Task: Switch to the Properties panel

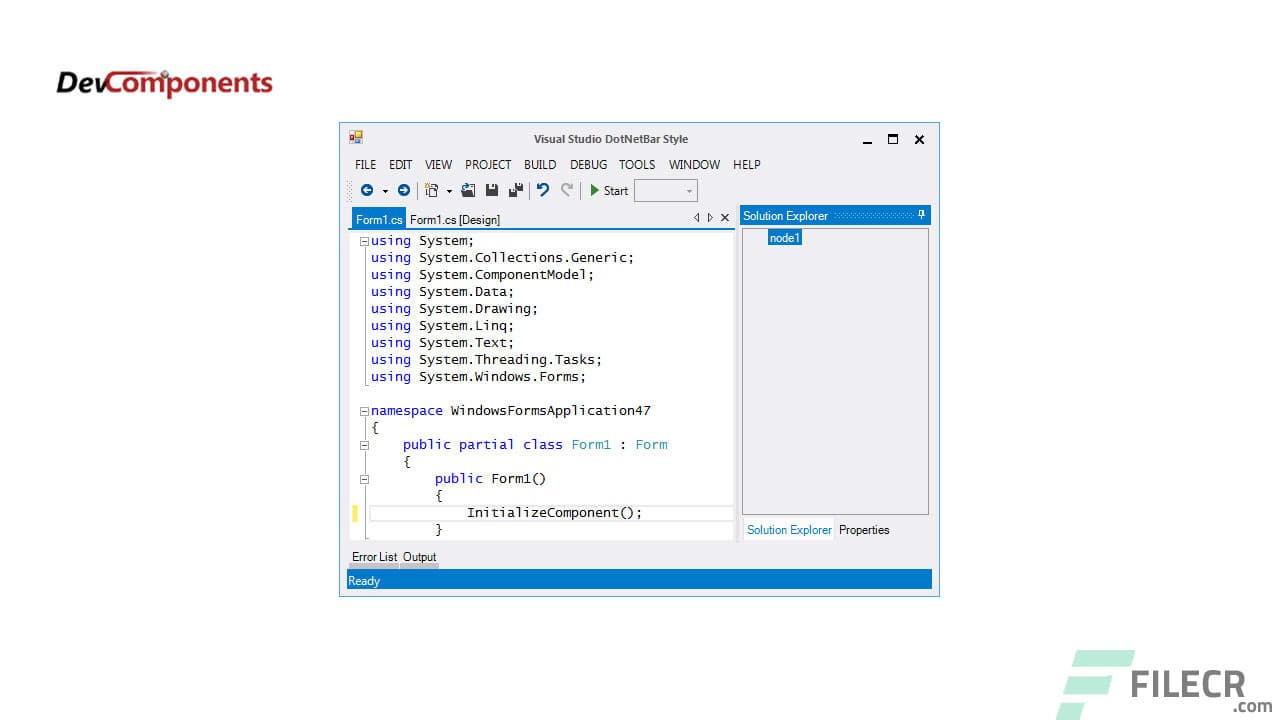Action: click(864, 530)
